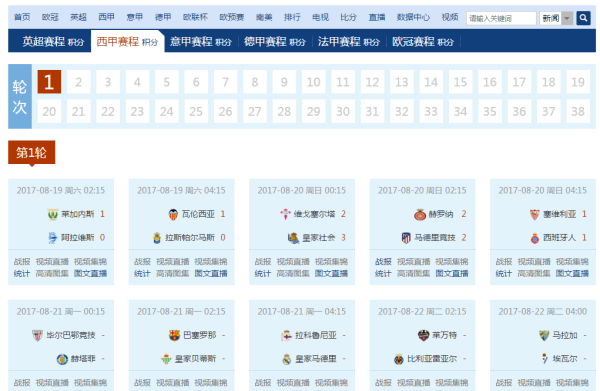Open 战报 for Barcelona vs Real Betis
The height and width of the screenshot is (391, 600).
[142, 383]
